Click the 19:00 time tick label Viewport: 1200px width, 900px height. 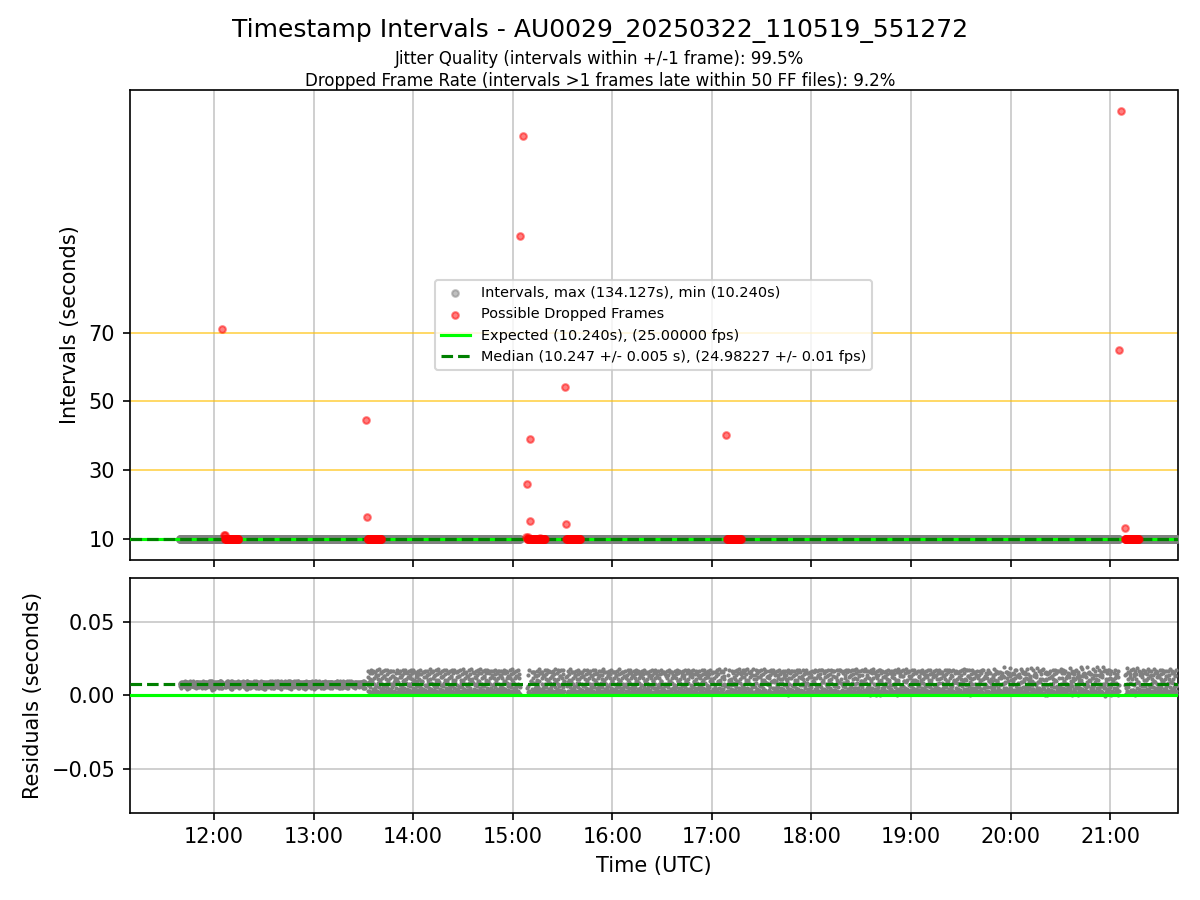[911, 834]
